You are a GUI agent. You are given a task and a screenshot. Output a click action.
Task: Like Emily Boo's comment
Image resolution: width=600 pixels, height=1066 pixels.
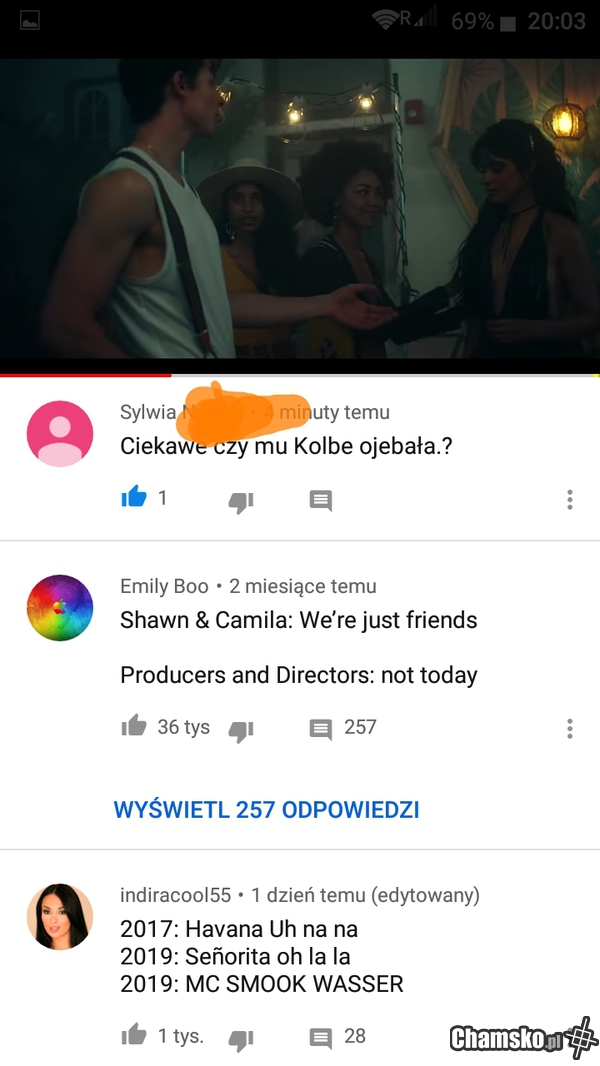[134, 725]
